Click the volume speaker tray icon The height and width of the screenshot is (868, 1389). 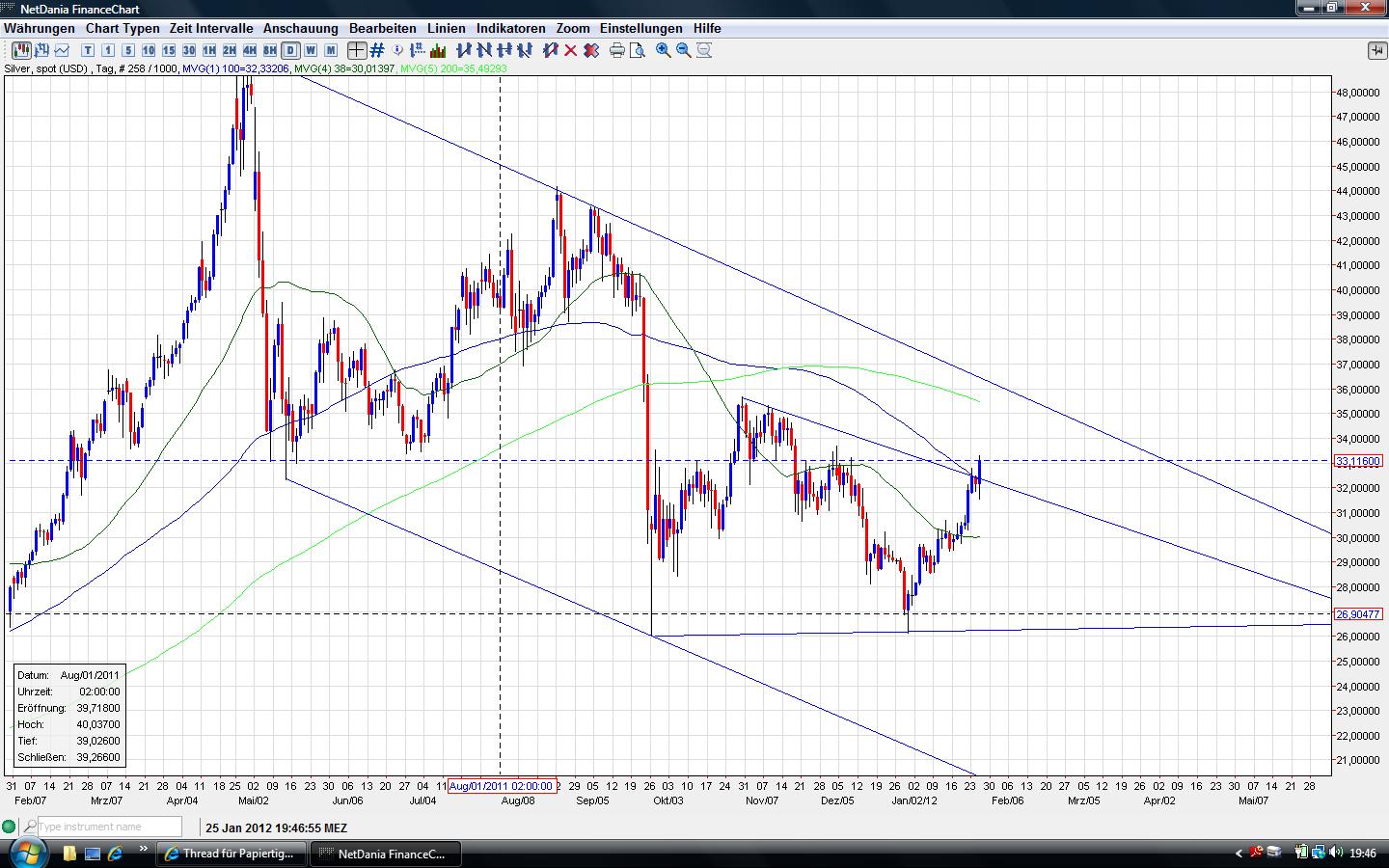1336,853
